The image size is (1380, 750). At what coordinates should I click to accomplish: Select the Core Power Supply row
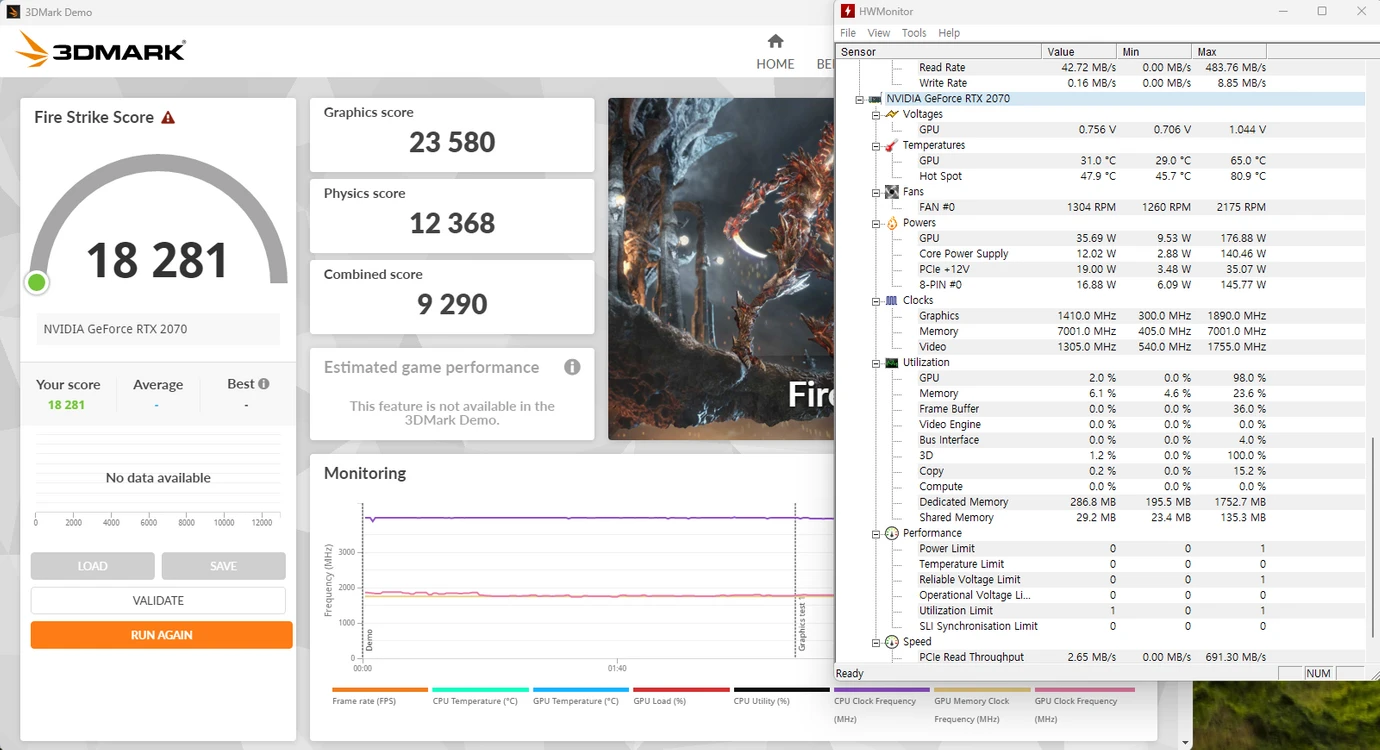point(1100,254)
